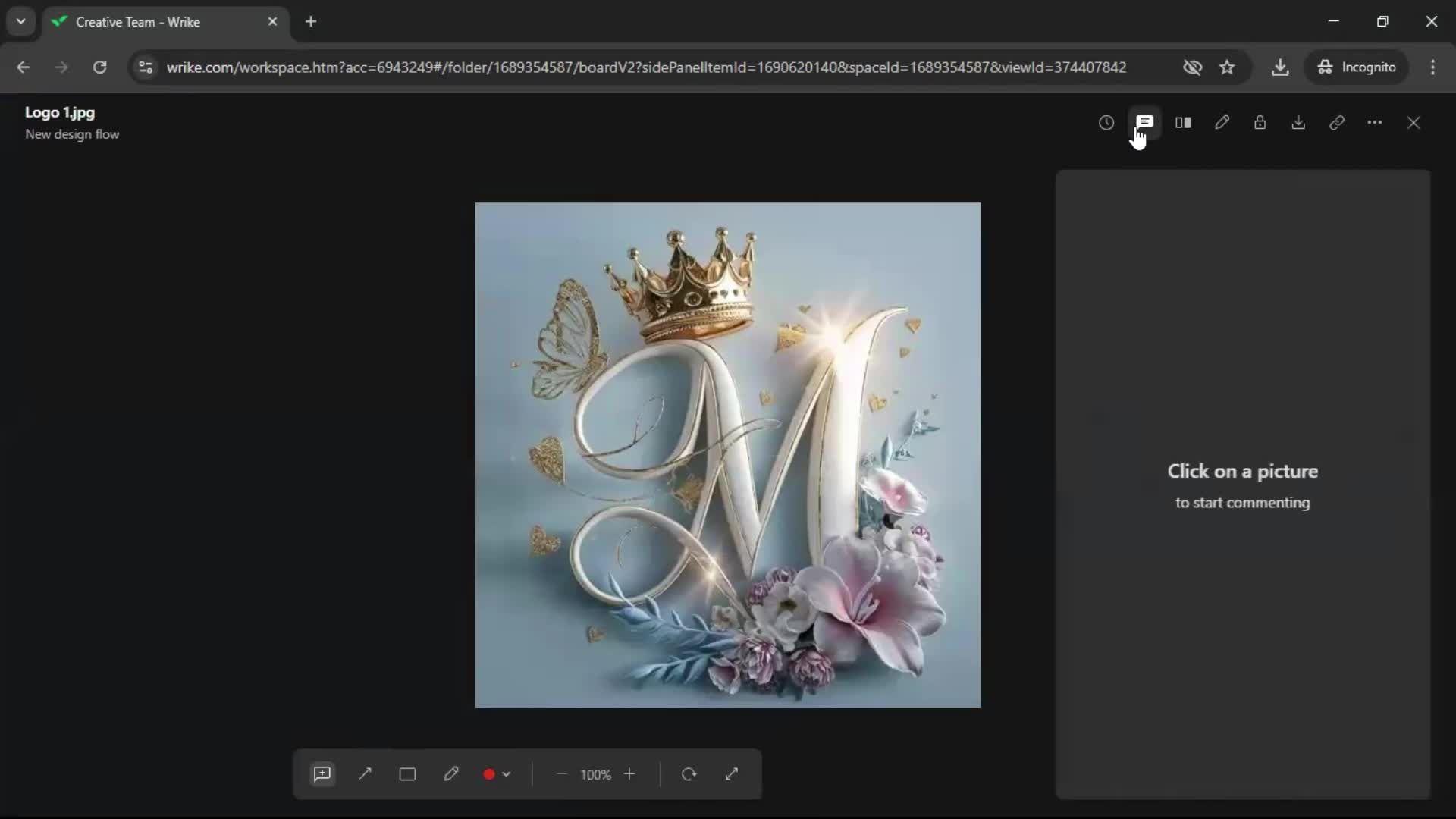Click the edit pencil icon in header

[x=1222, y=123]
